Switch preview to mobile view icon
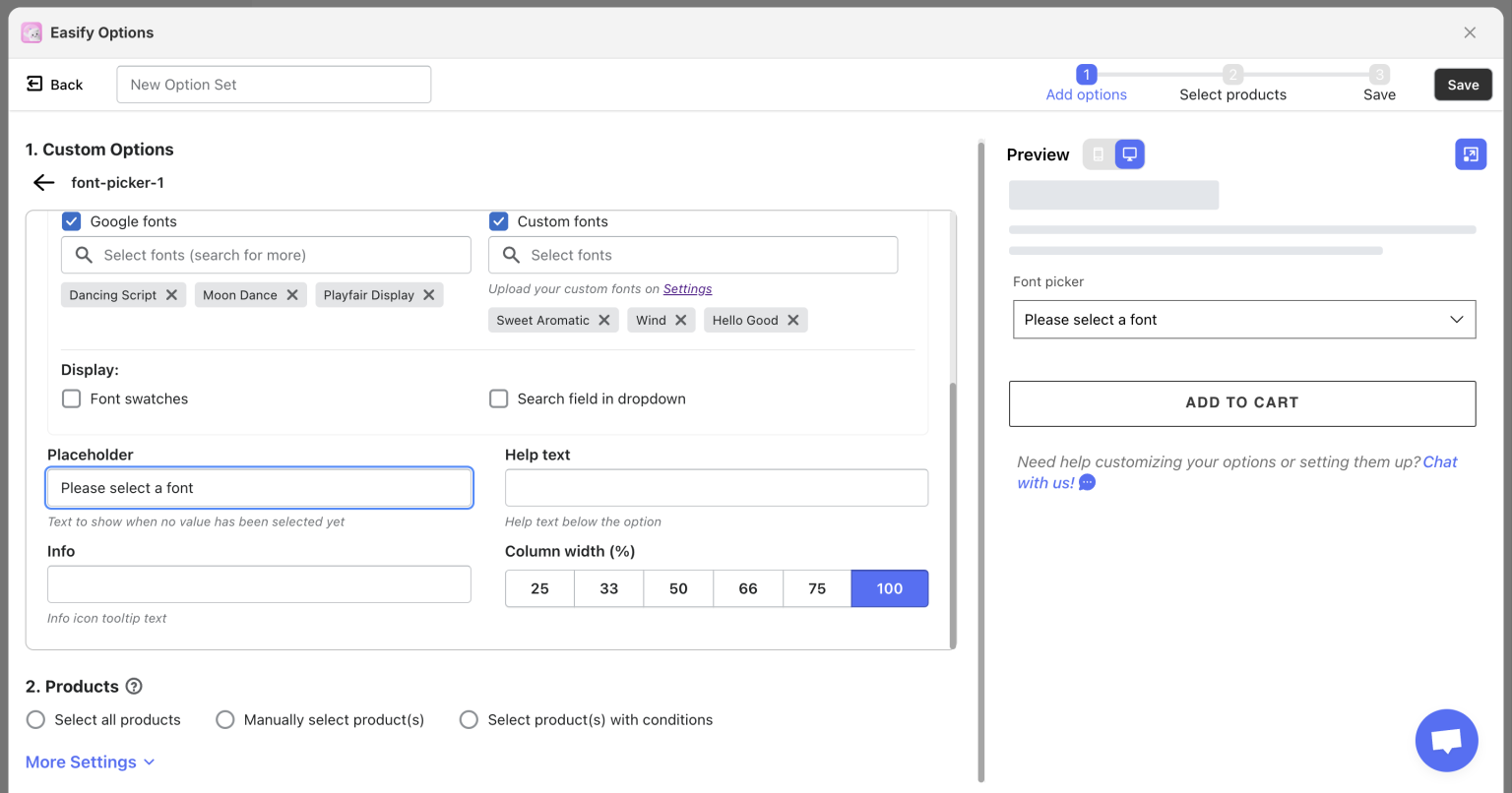The width and height of the screenshot is (1512, 793). (1099, 154)
